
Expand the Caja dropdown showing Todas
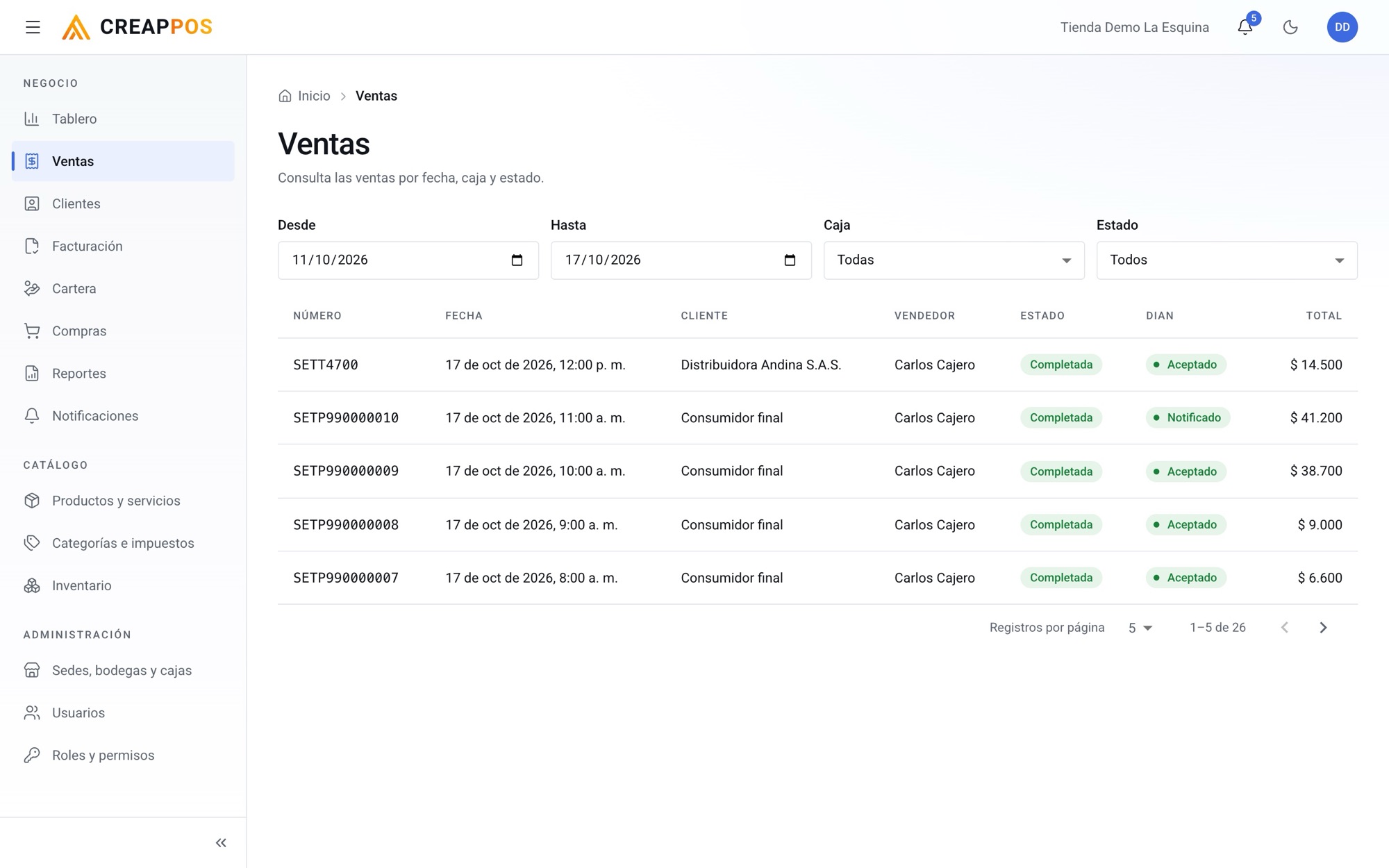click(954, 260)
